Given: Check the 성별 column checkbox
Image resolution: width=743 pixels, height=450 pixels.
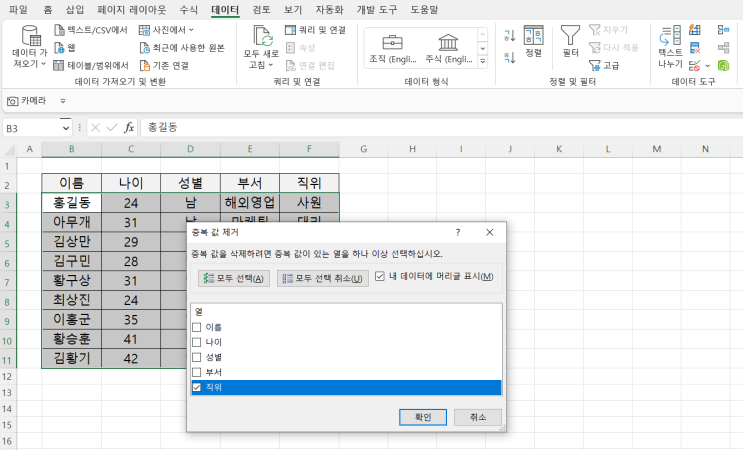Looking at the screenshot, I should click(x=197, y=357).
